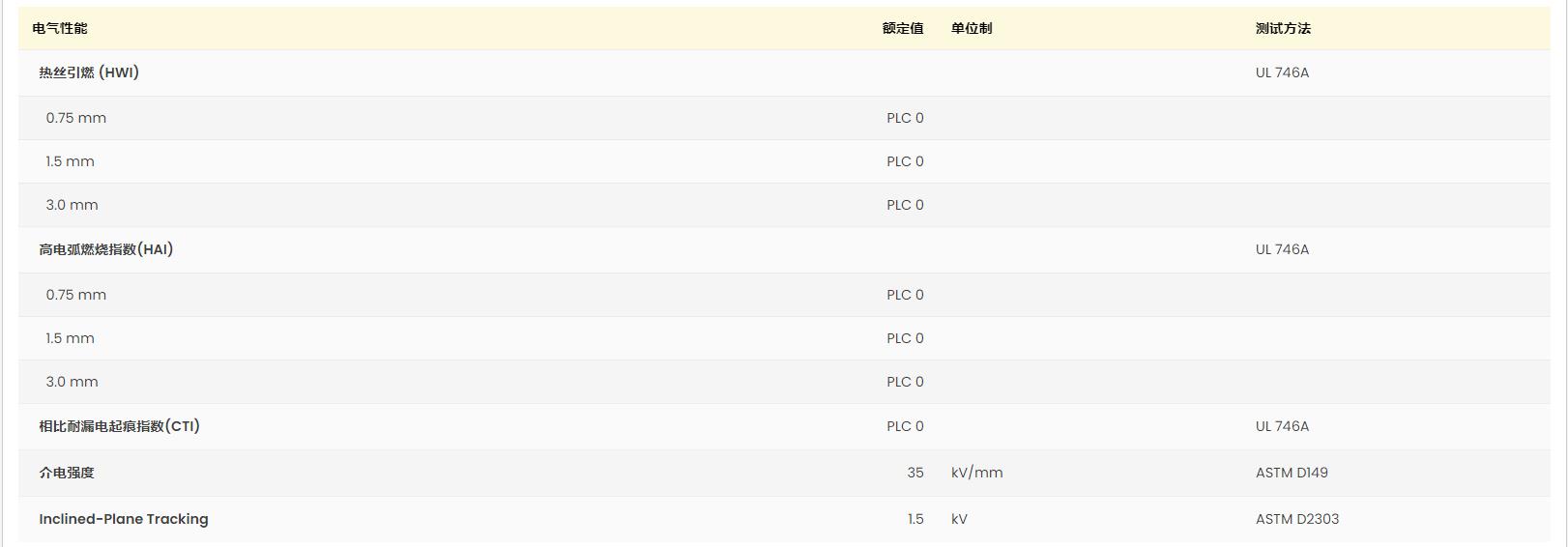Click the ASTM D149 test method
Image resolution: width=1568 pixels, height=547 pixels.
1292,473
